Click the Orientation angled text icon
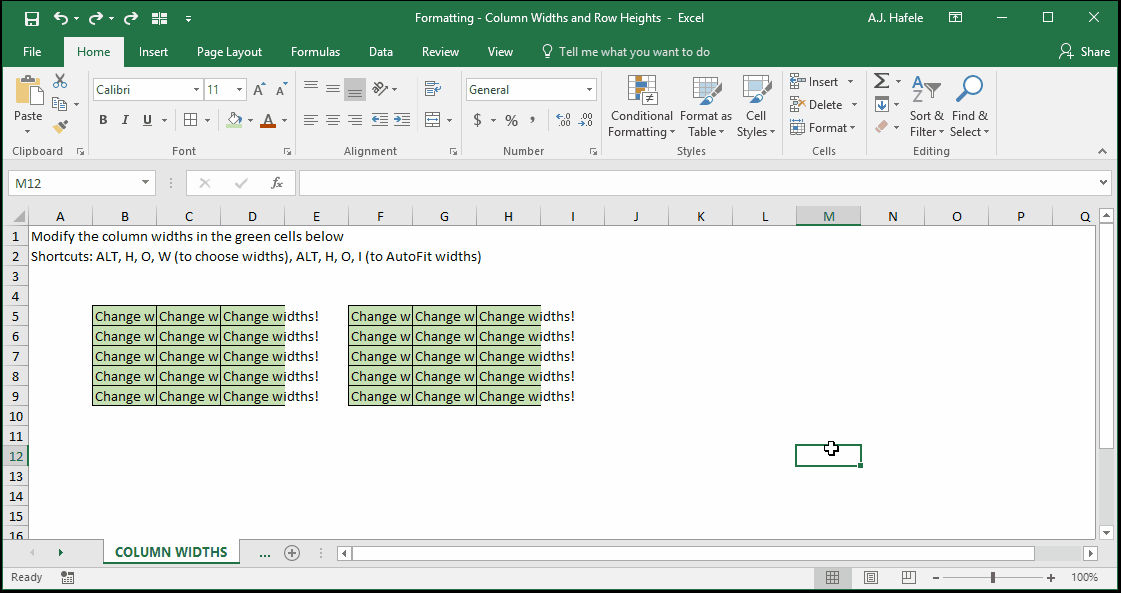1121x593 pixels. 380,89
